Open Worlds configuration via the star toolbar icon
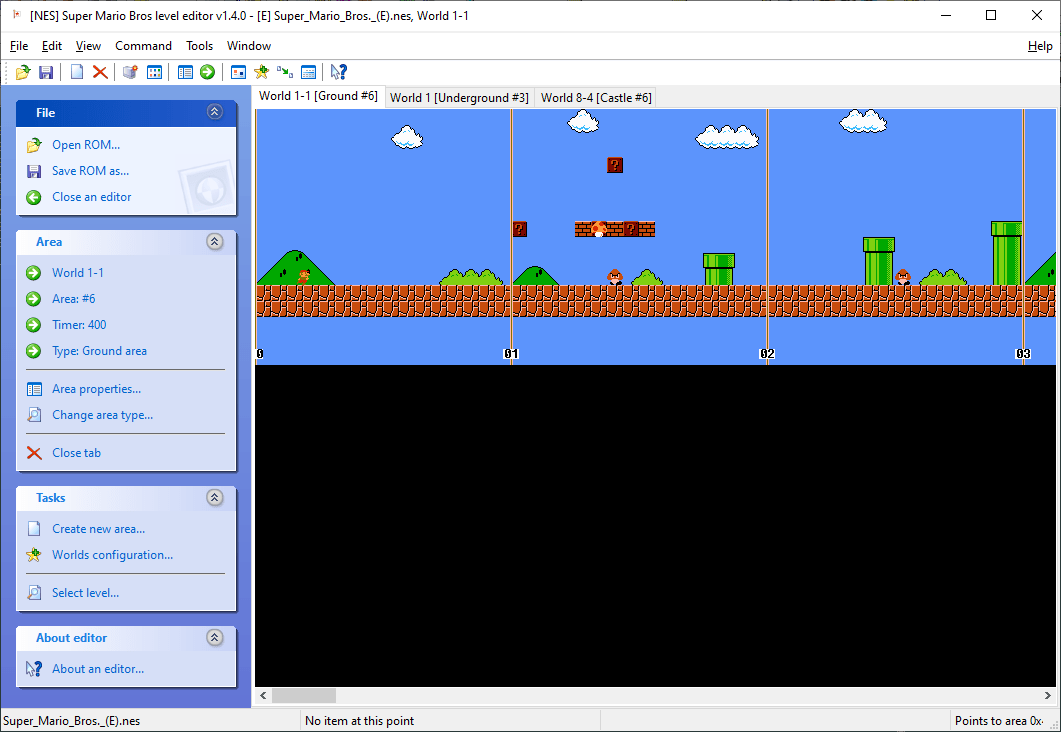This screenshot has height=732, width=1061. pos(259,72)
